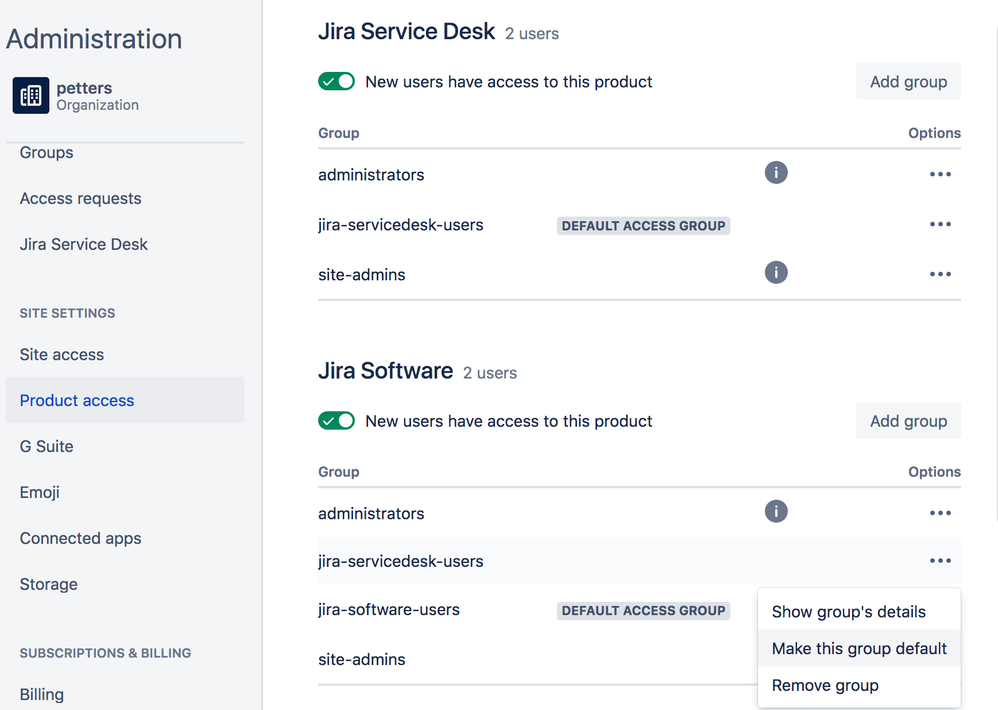Click Add group under Jira Software
The height and width of the screenshot is (710, 998).
pos(908,420)
